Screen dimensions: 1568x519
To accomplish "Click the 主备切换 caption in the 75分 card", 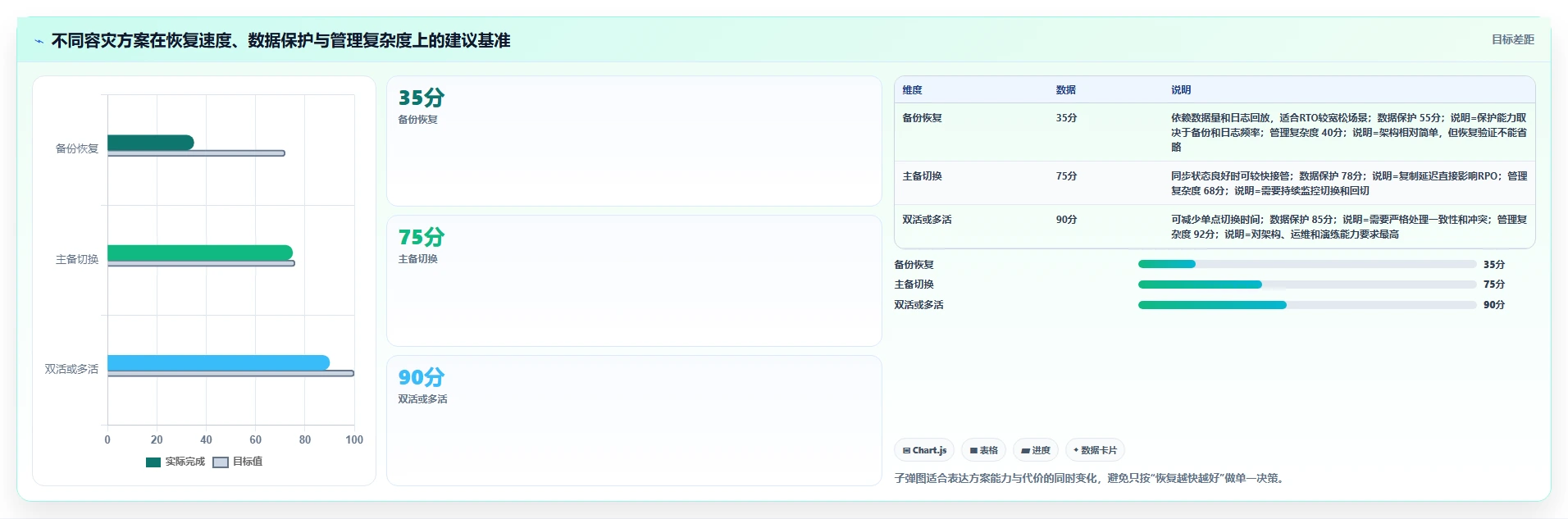I will (x=418, y=259).
